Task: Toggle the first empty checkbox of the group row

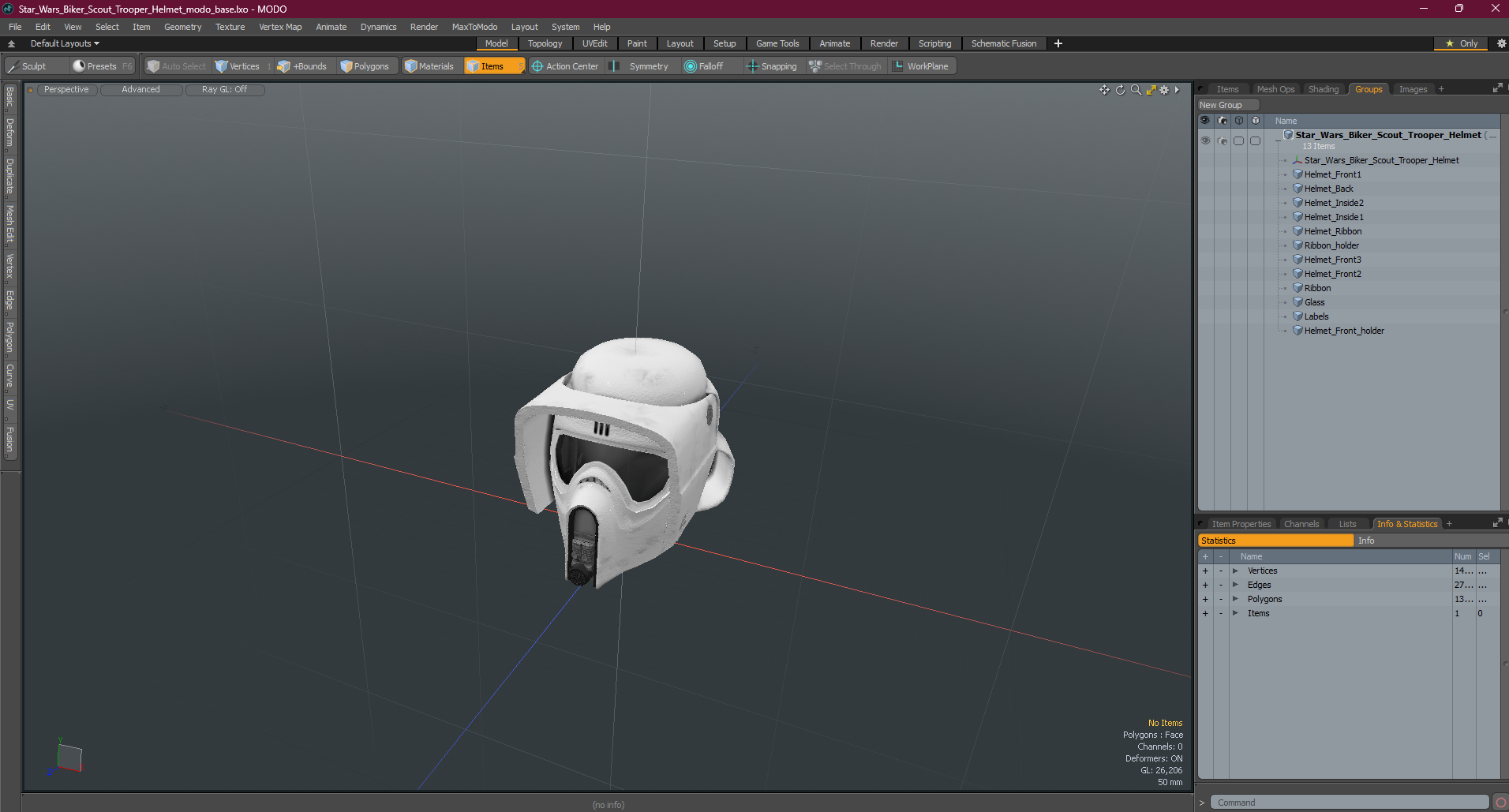Action: pyautogui.click(x=1239, y=140)
